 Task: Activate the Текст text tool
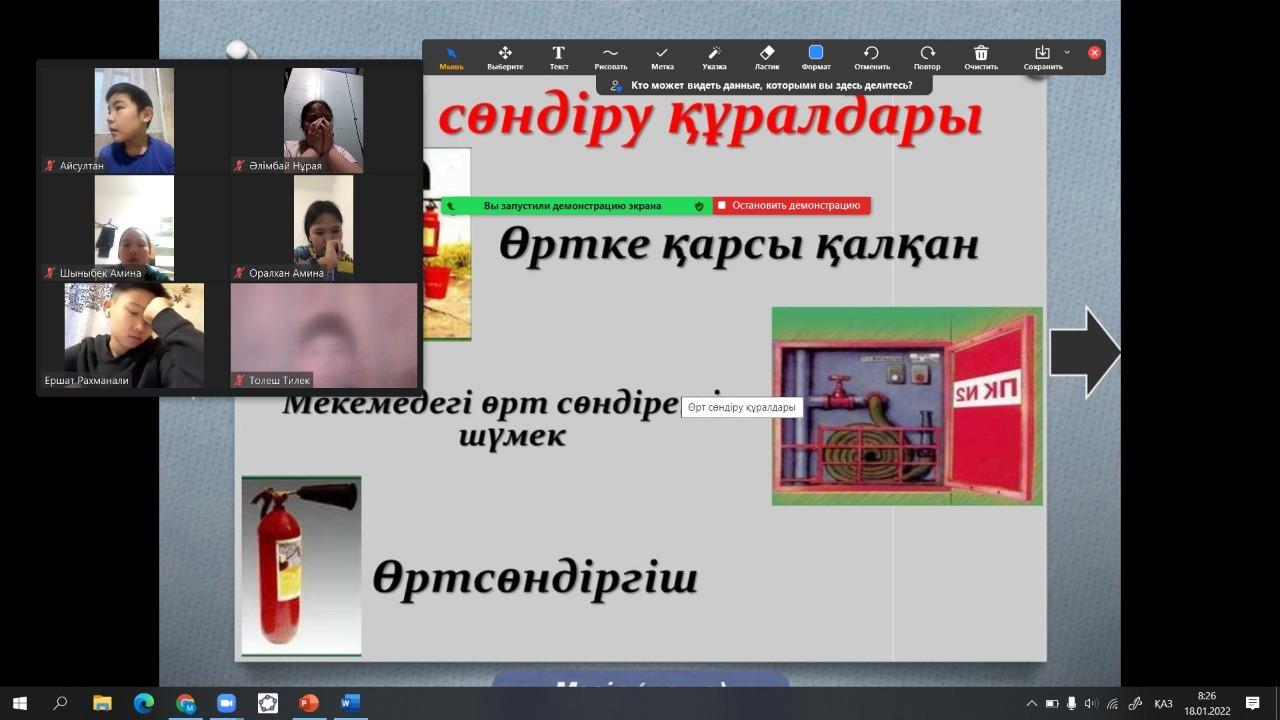point(559,57)
